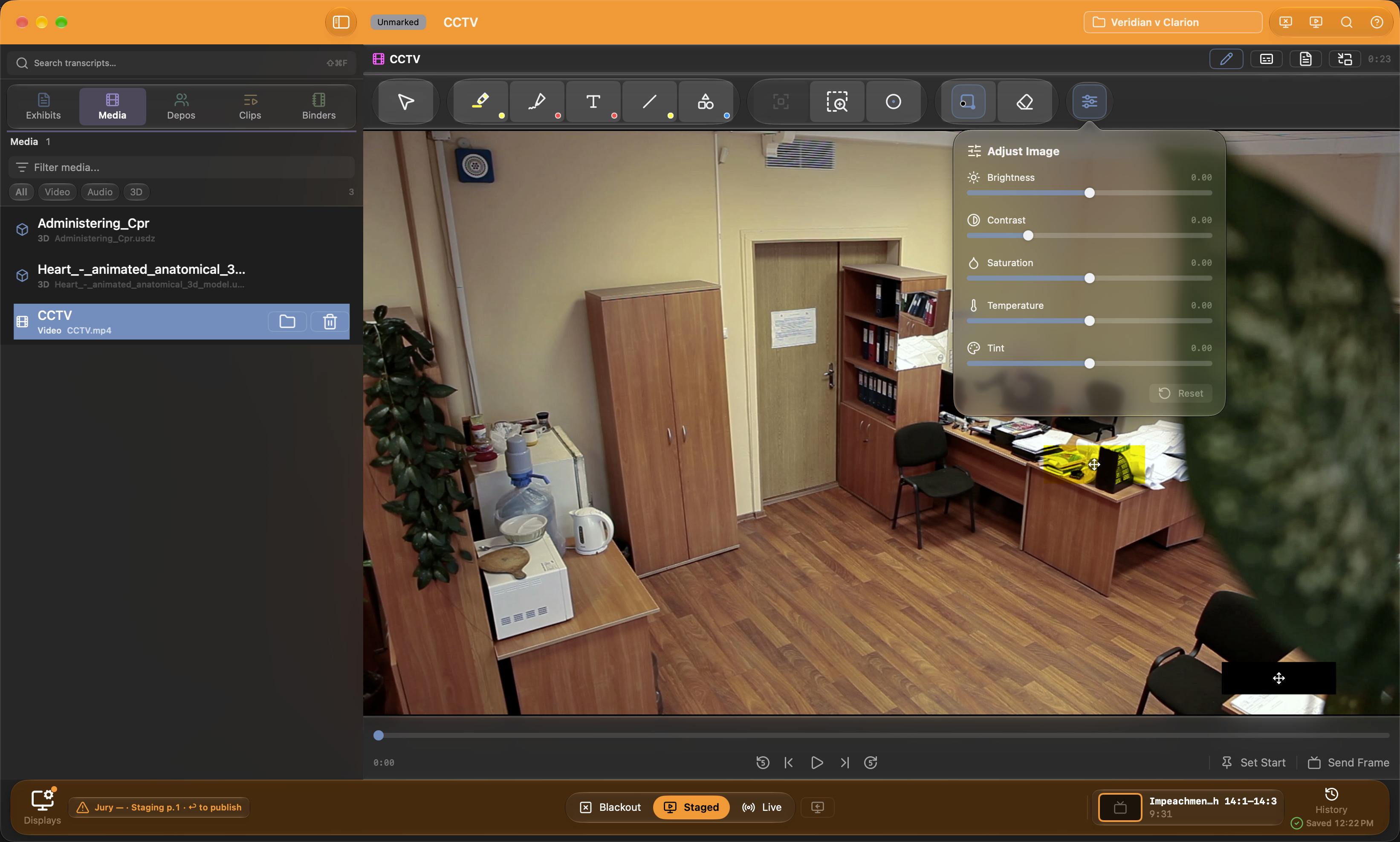Select the zoom region magnifier tool

837,102
